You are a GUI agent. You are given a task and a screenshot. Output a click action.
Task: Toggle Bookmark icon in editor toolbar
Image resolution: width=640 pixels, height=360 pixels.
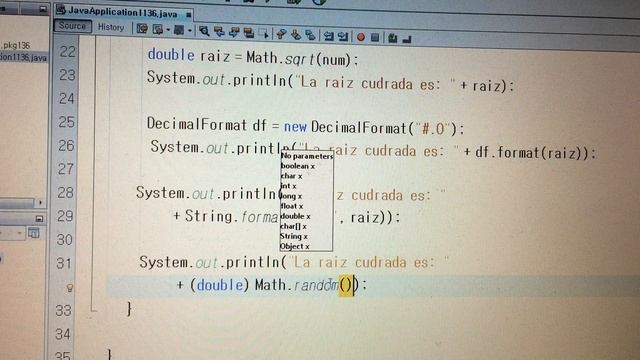tap(311, 36)
